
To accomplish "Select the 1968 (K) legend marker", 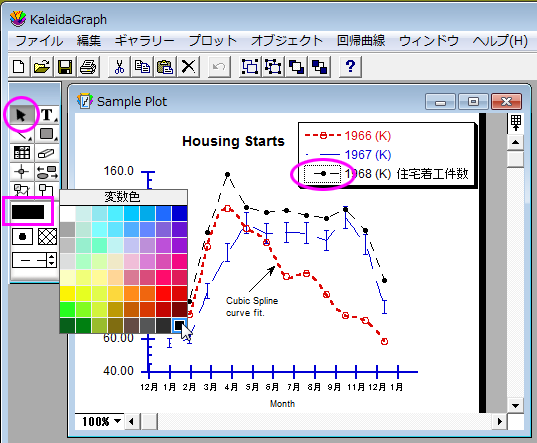I will pyautogui.click(x=322, y=174).
